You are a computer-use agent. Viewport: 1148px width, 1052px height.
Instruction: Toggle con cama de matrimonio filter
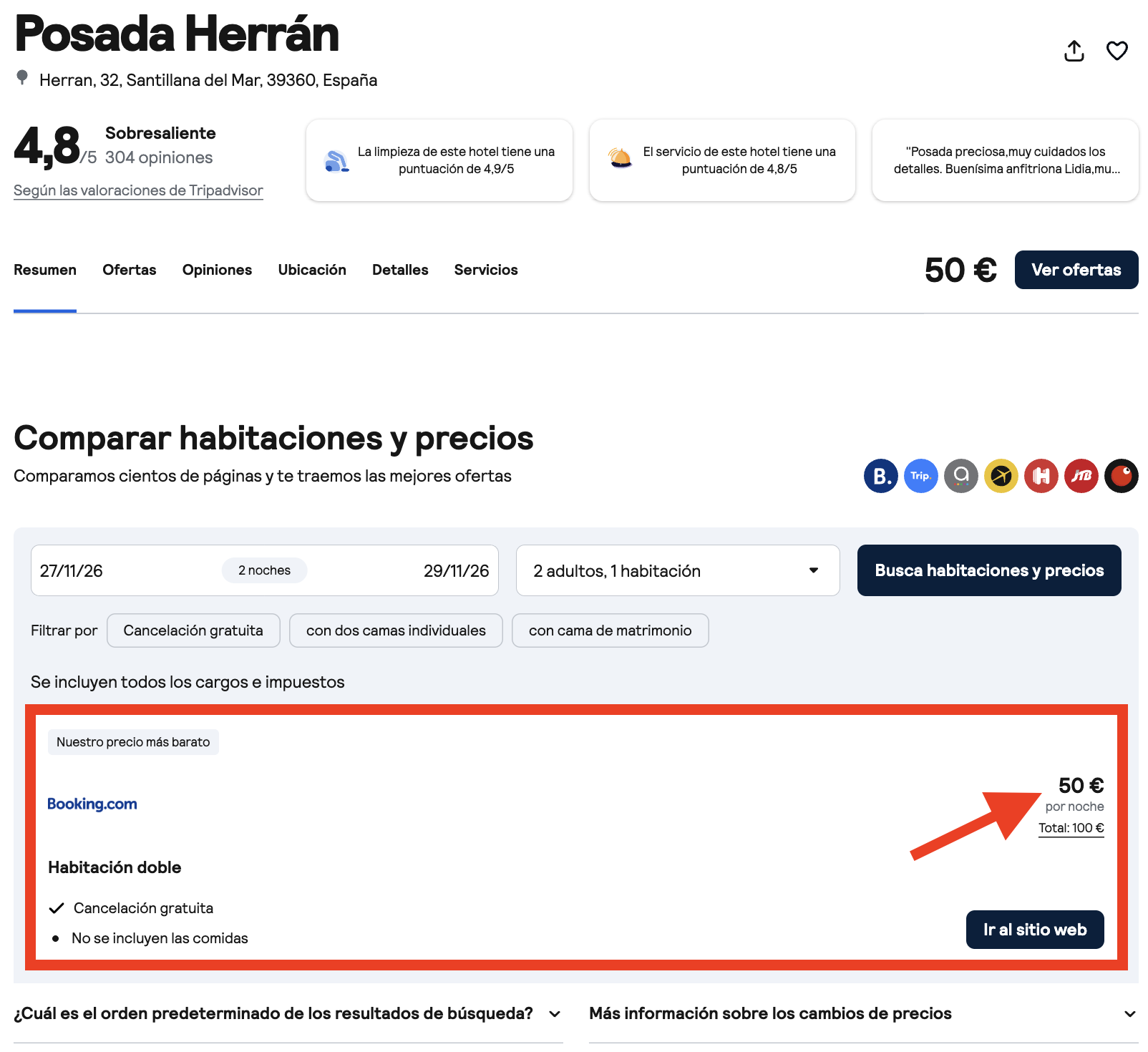point(611,630)
